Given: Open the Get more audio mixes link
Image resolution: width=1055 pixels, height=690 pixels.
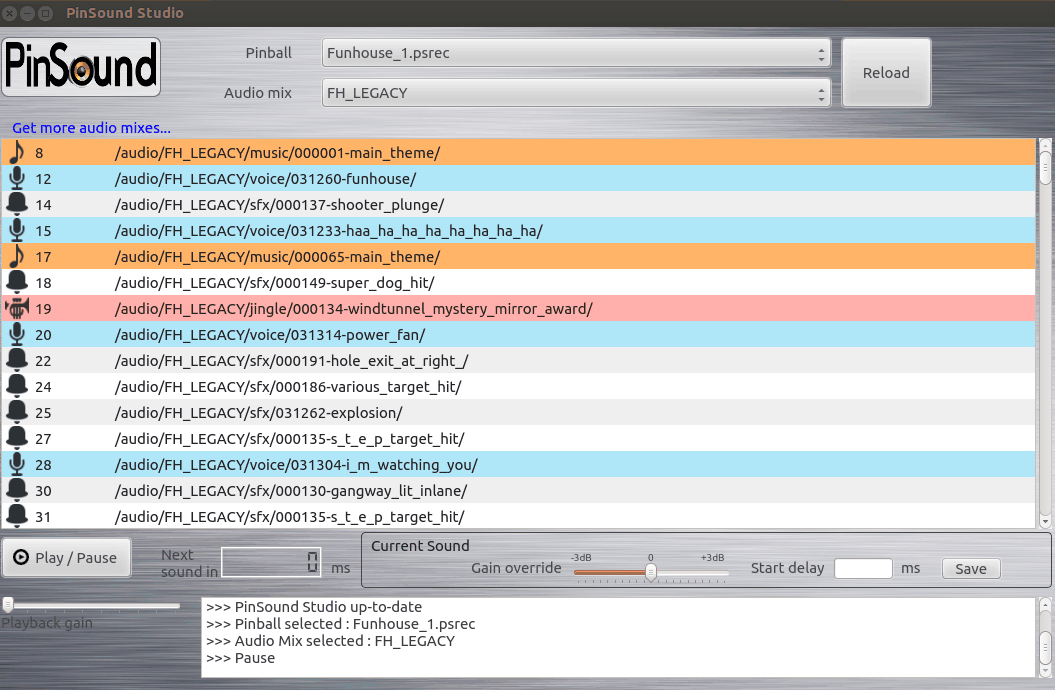Looking at the screenshot, I should (92, 128).
